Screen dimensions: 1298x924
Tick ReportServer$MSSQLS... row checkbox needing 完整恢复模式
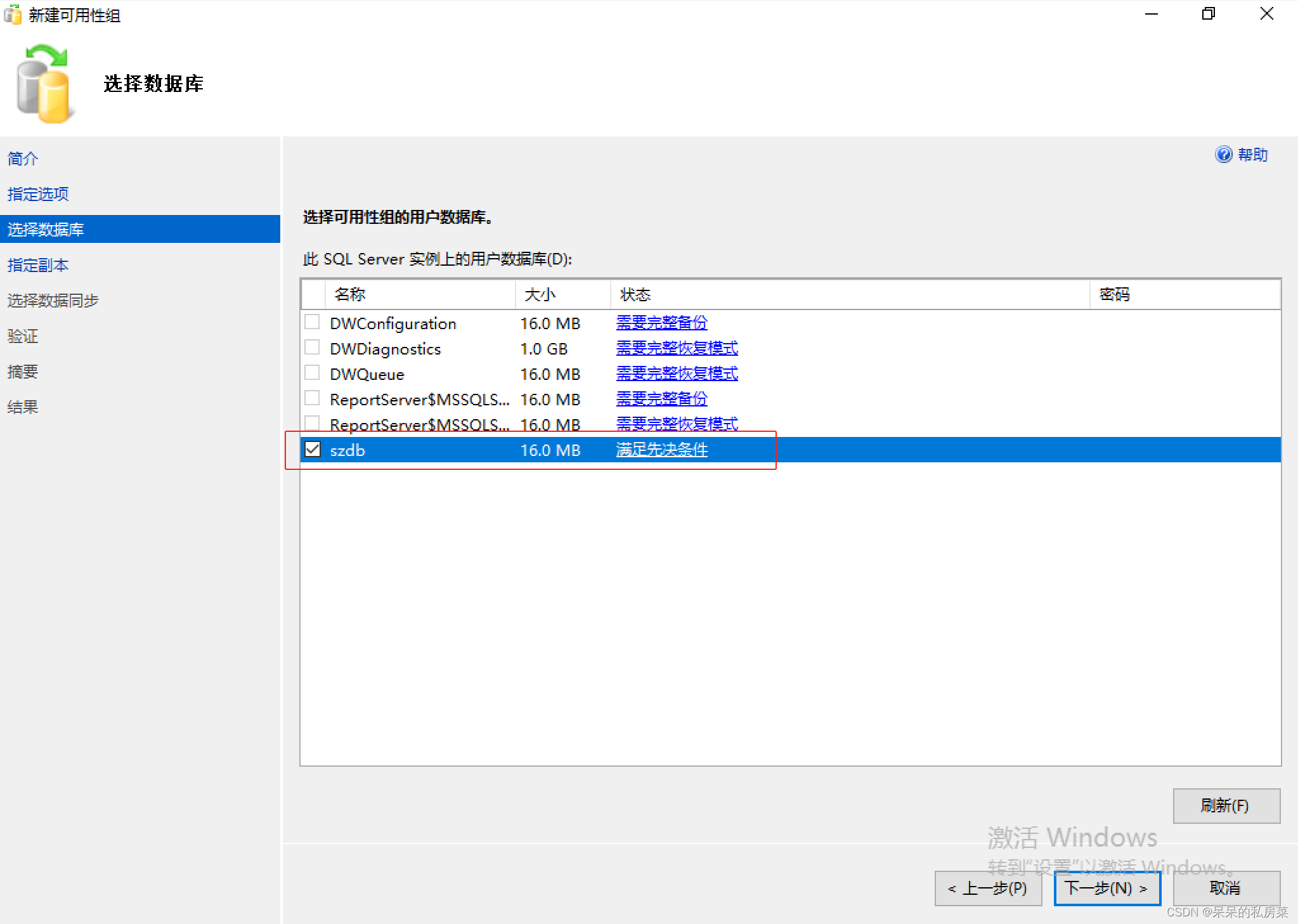pyautogui.click(x=312, y=423)
